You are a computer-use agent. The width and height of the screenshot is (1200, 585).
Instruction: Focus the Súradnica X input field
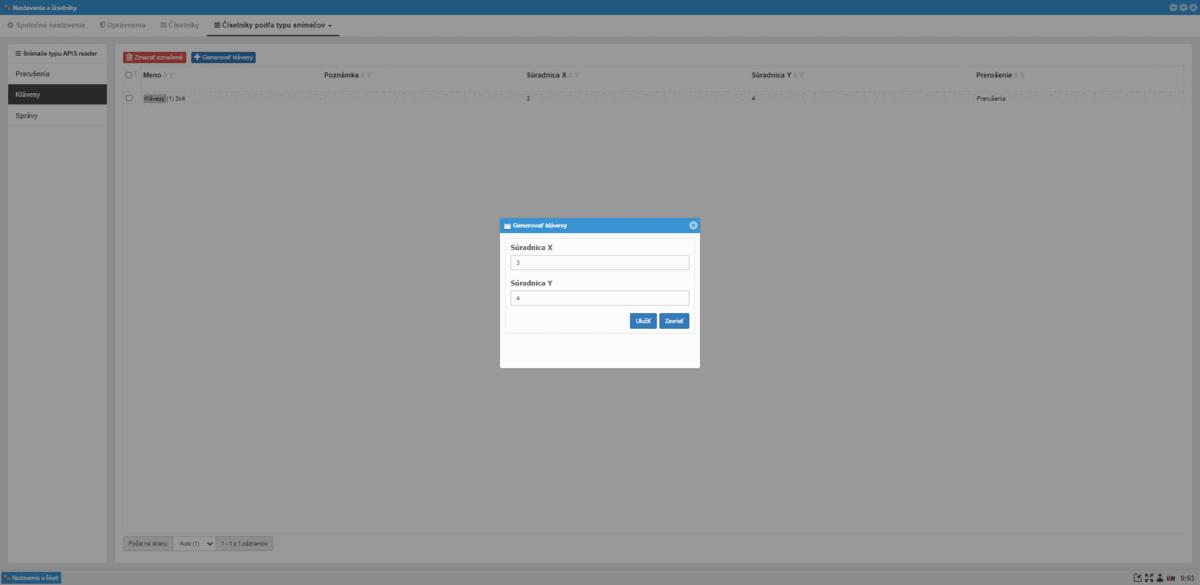599,263
